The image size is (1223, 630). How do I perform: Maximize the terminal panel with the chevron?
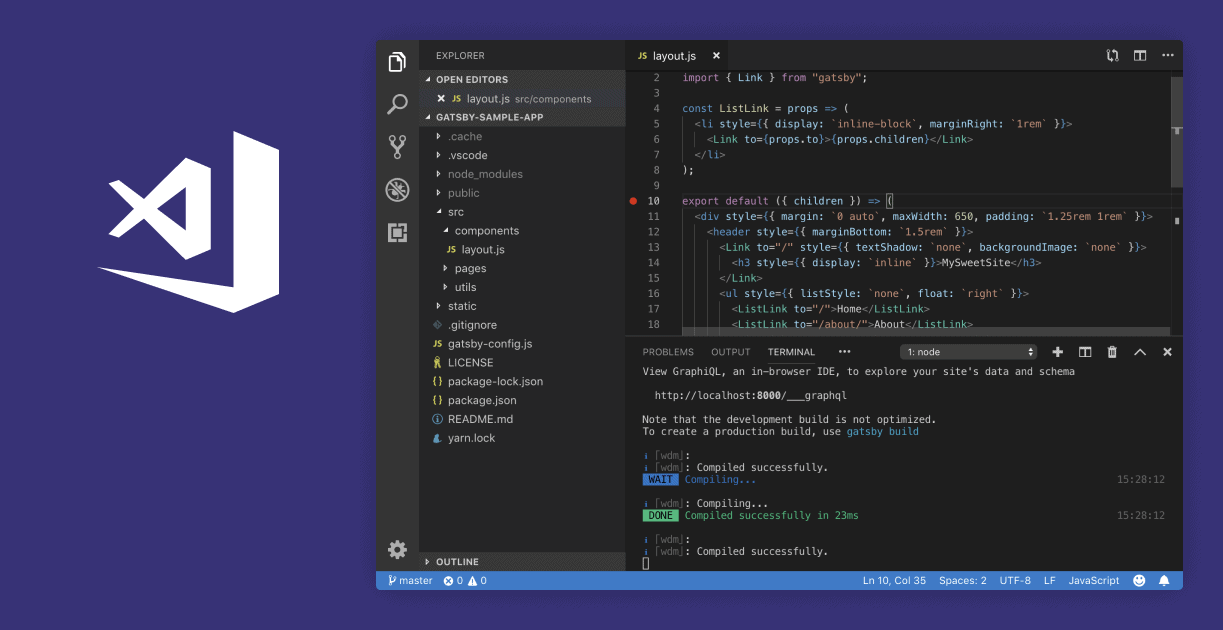[1140, 351]
